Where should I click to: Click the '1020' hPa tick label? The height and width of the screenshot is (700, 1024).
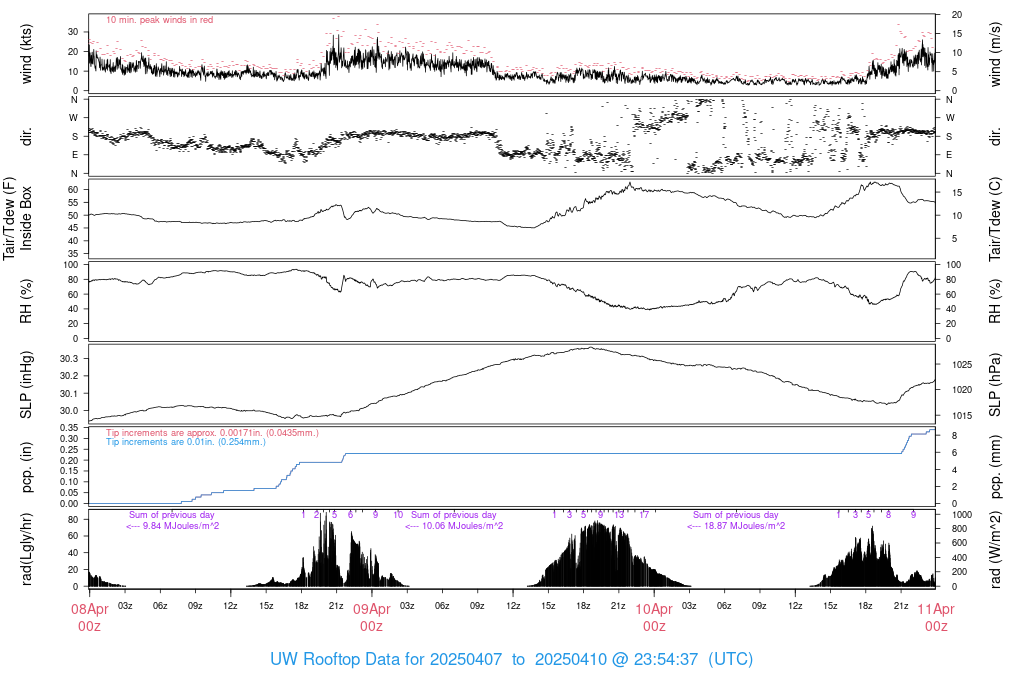(962, 390)
